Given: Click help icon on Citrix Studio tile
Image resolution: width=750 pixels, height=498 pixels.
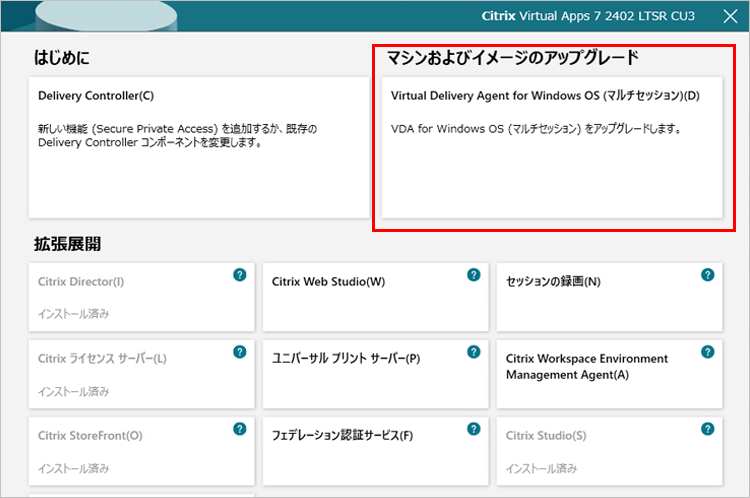Looking at the screenshot, I should [x=708, y=429].
